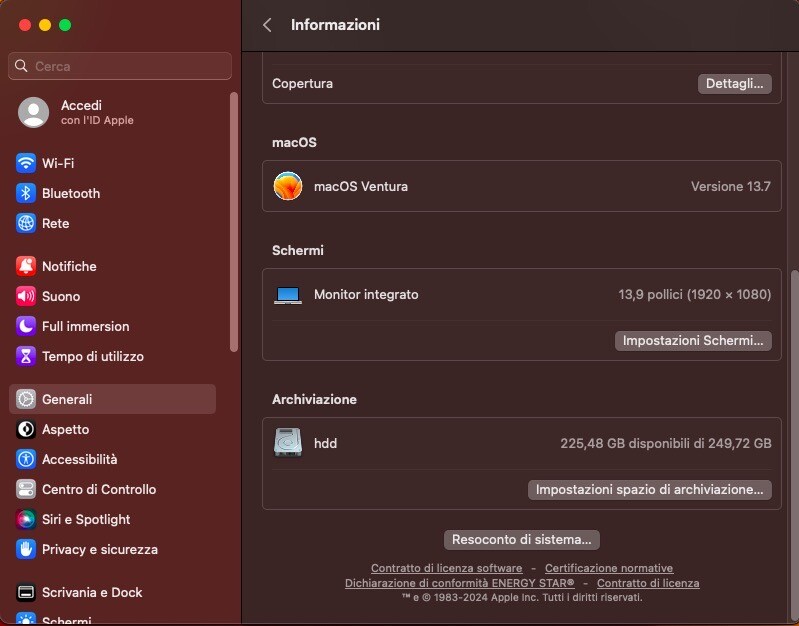Click the hdd disk drive icon
This screenshot has height=626, width=799.
tap(288, 442)
